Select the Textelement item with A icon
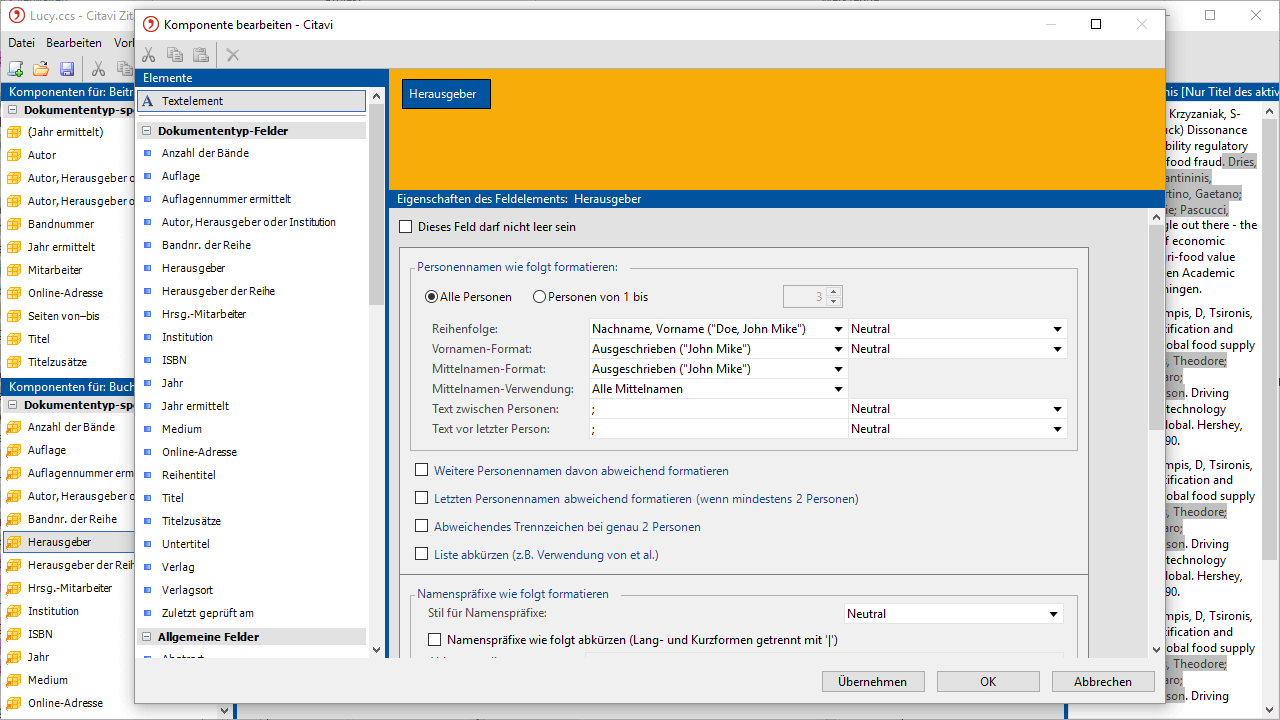 252,101
